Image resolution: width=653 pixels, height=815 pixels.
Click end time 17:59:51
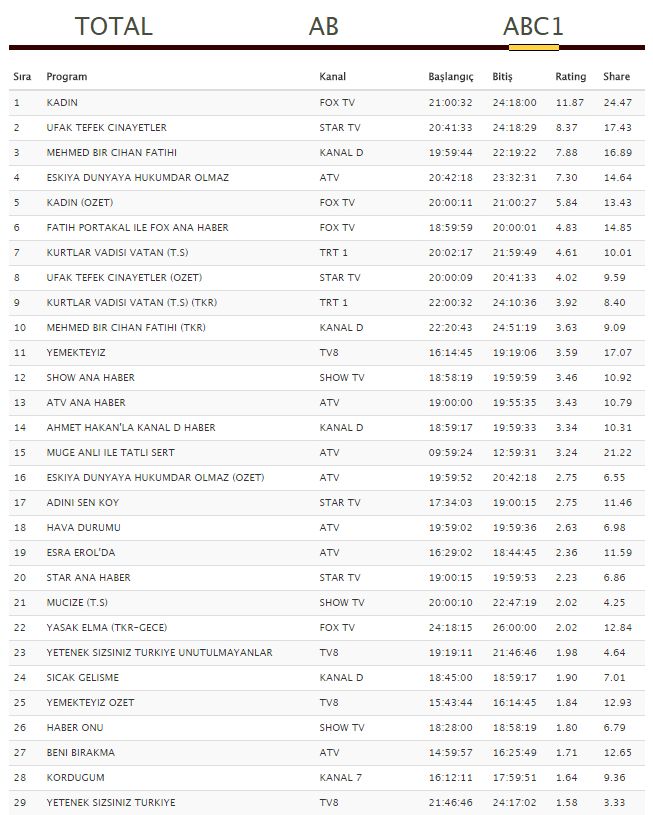[x=515, y=777]
